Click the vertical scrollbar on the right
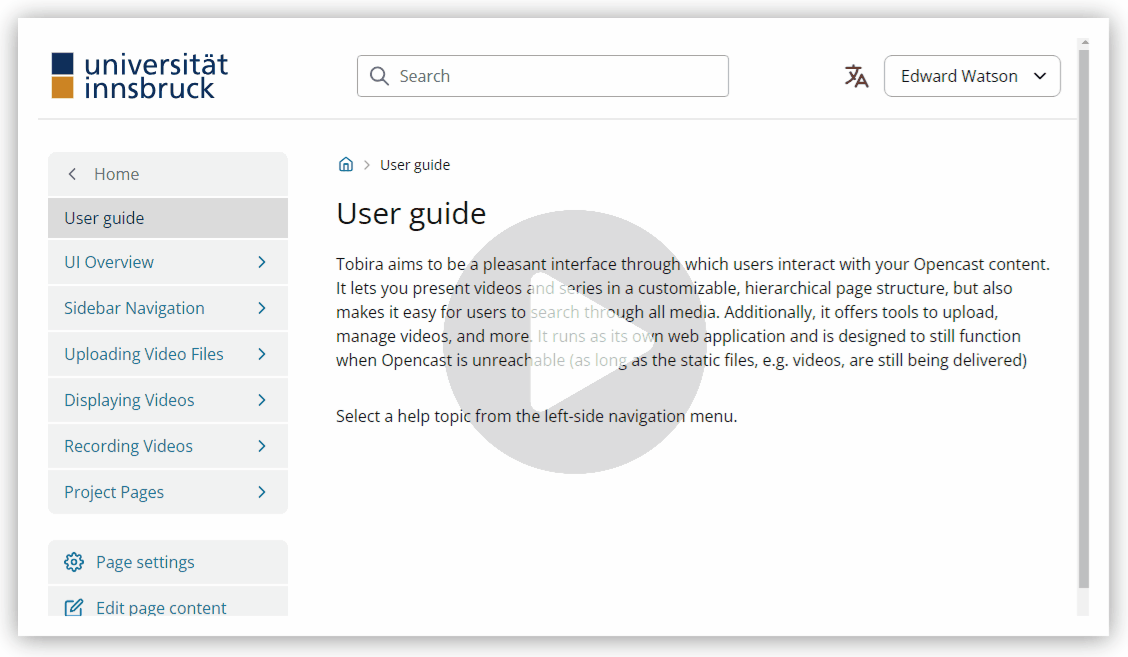 pyautogui.click(x=1083, y=300)
